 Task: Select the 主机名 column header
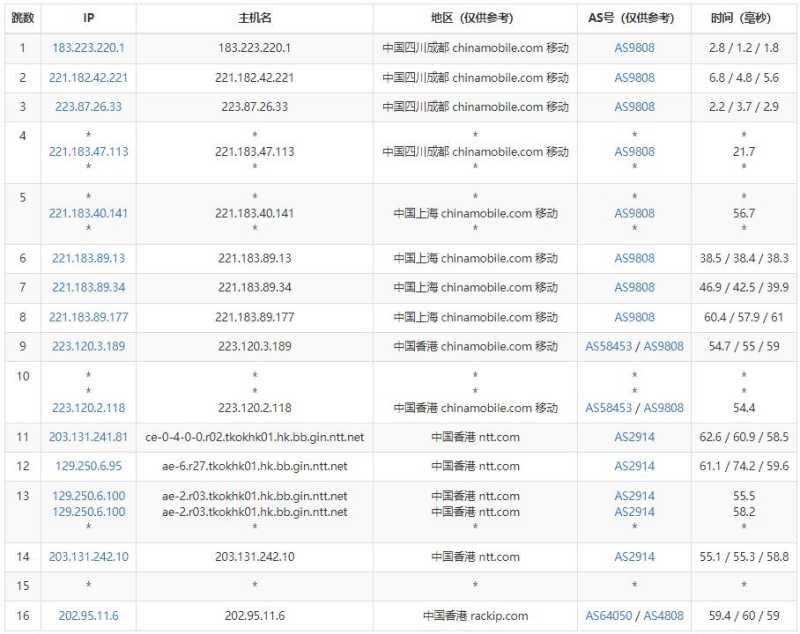click(255, 18)
